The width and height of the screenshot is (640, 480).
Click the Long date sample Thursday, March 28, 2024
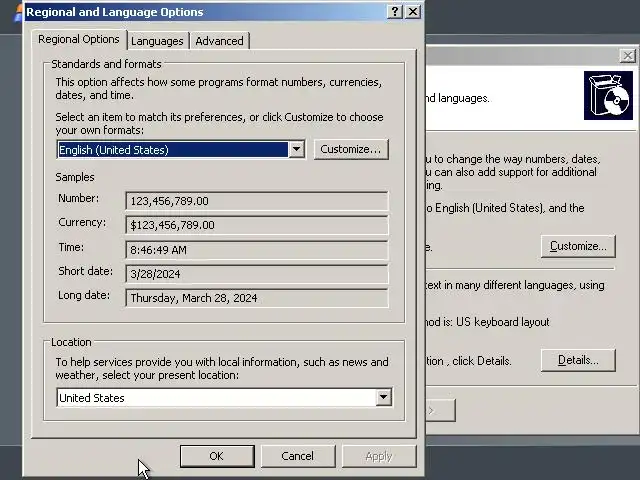257,298
